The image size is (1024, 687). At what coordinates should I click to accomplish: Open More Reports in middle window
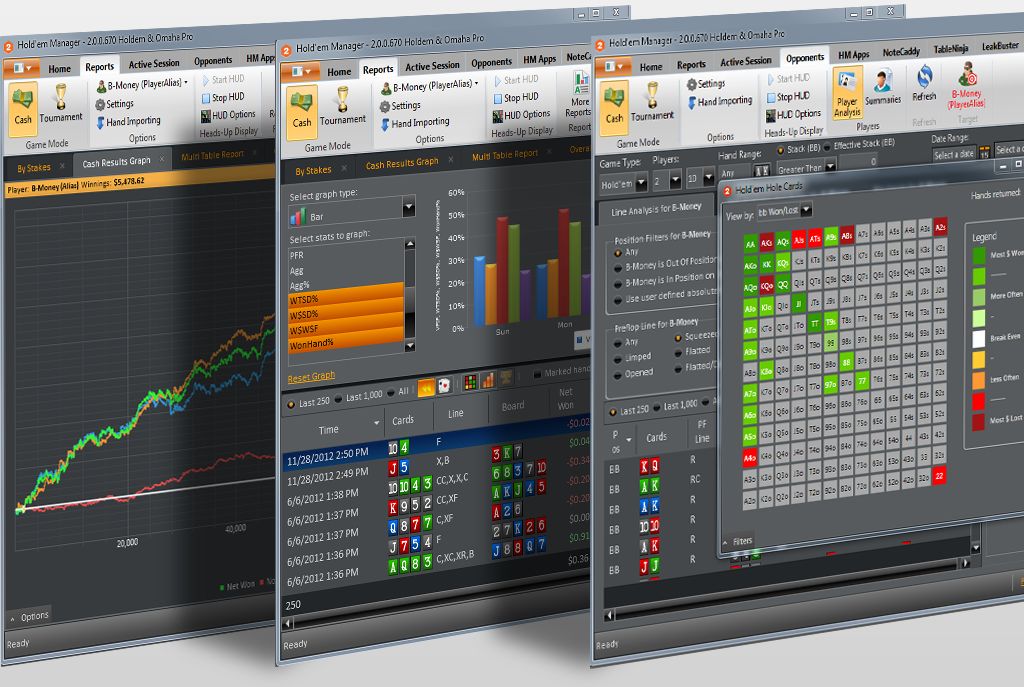coord(580,93)
